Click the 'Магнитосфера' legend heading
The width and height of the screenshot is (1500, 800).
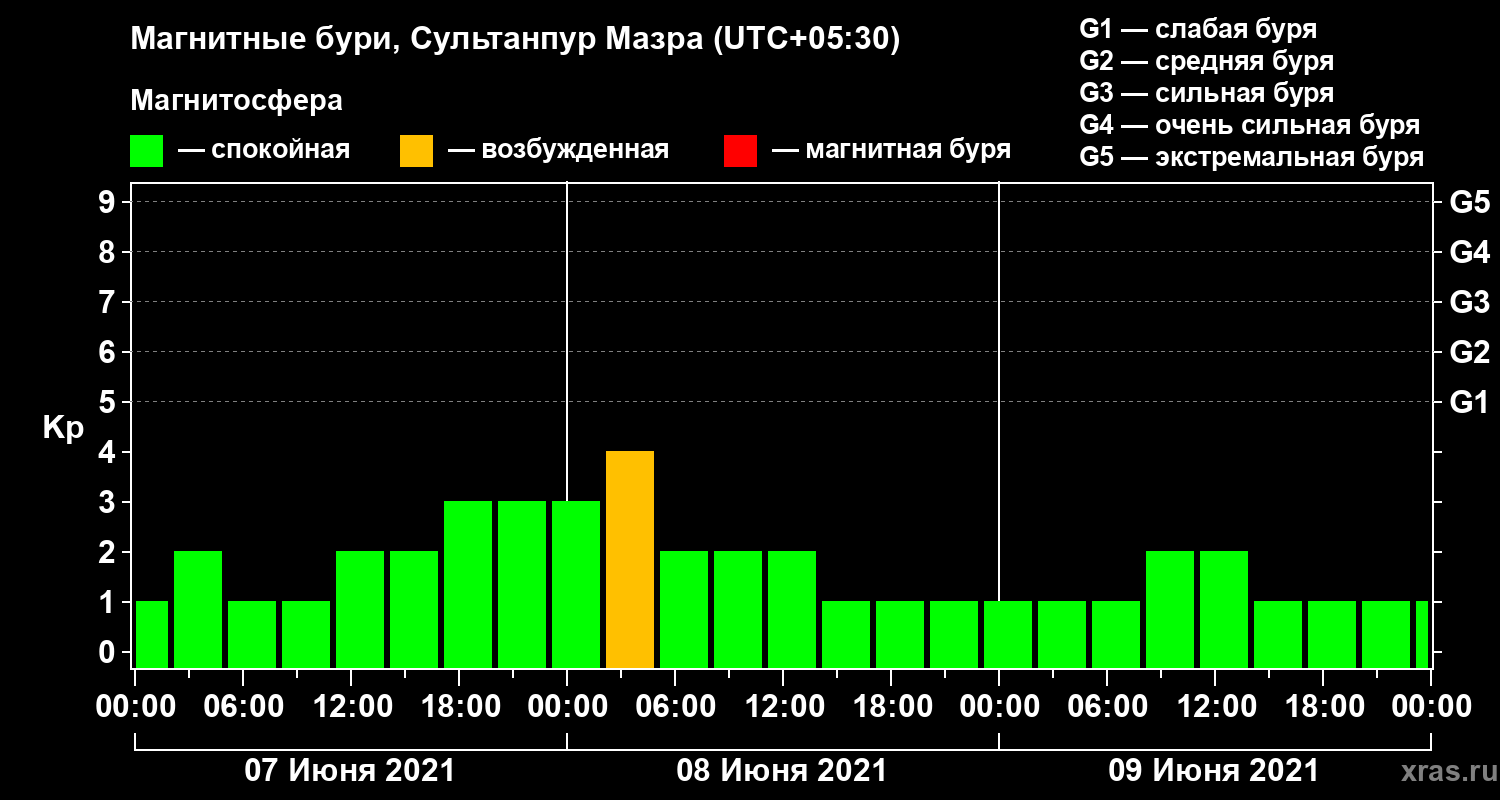coord(236,101)
